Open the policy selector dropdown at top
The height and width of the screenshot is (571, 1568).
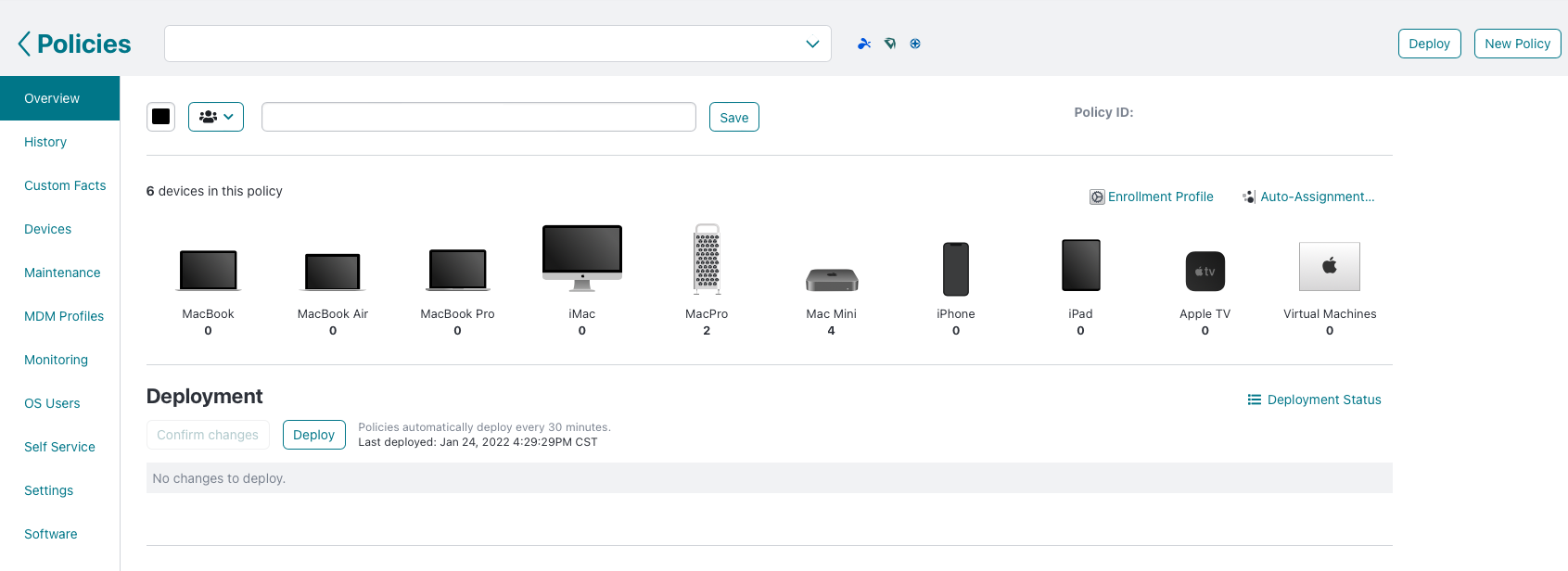pyautogui.click(x=498, y=44)
